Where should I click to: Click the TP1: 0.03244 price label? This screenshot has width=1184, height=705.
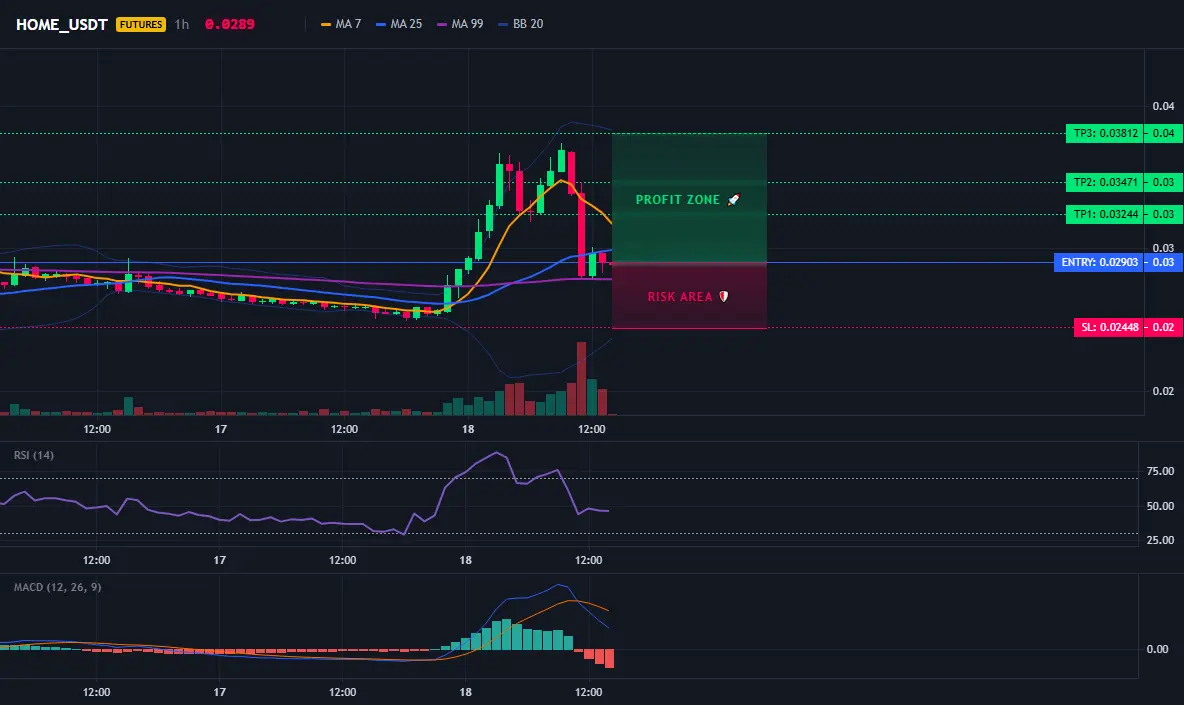tap(1105, 214)
